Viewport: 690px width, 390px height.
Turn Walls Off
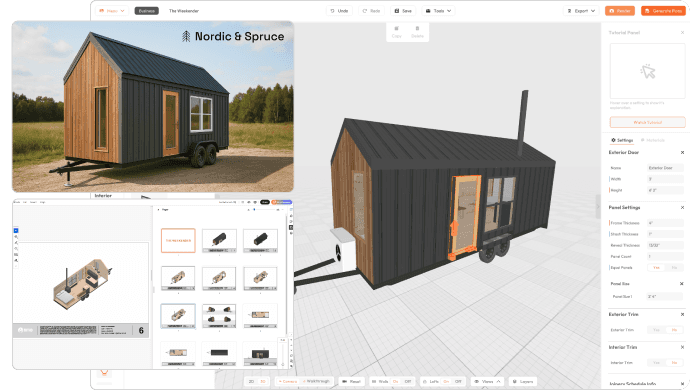pos(407,381)
